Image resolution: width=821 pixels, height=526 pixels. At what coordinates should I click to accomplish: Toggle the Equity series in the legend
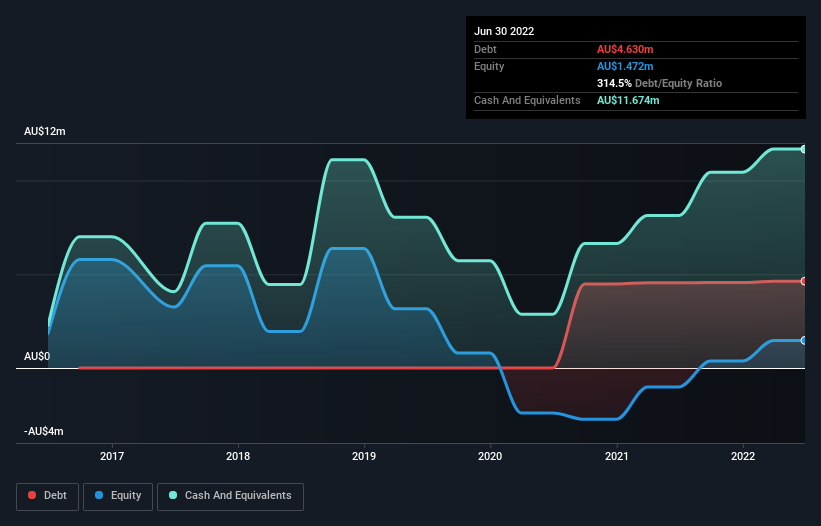pyautogui.click(x=118, y=496)
